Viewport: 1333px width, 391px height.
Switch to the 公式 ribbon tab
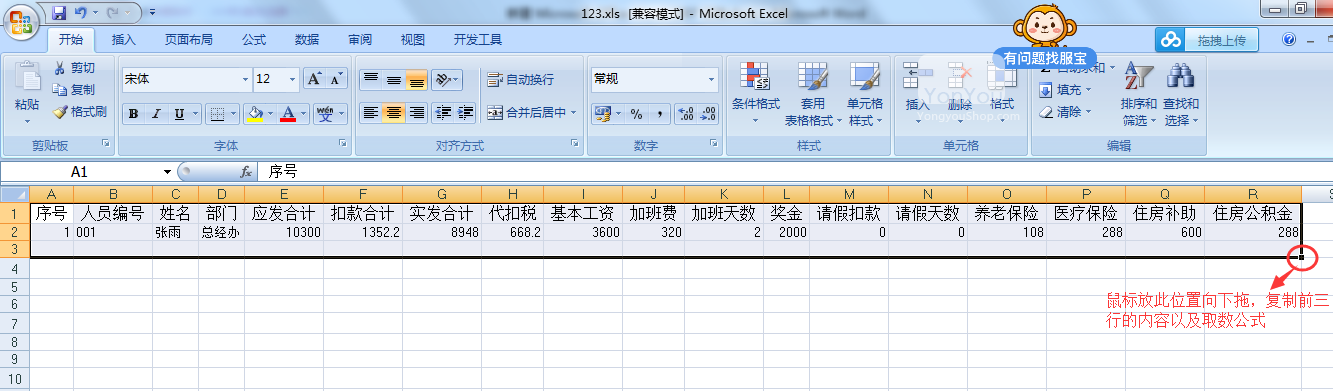tap(254, 40)
